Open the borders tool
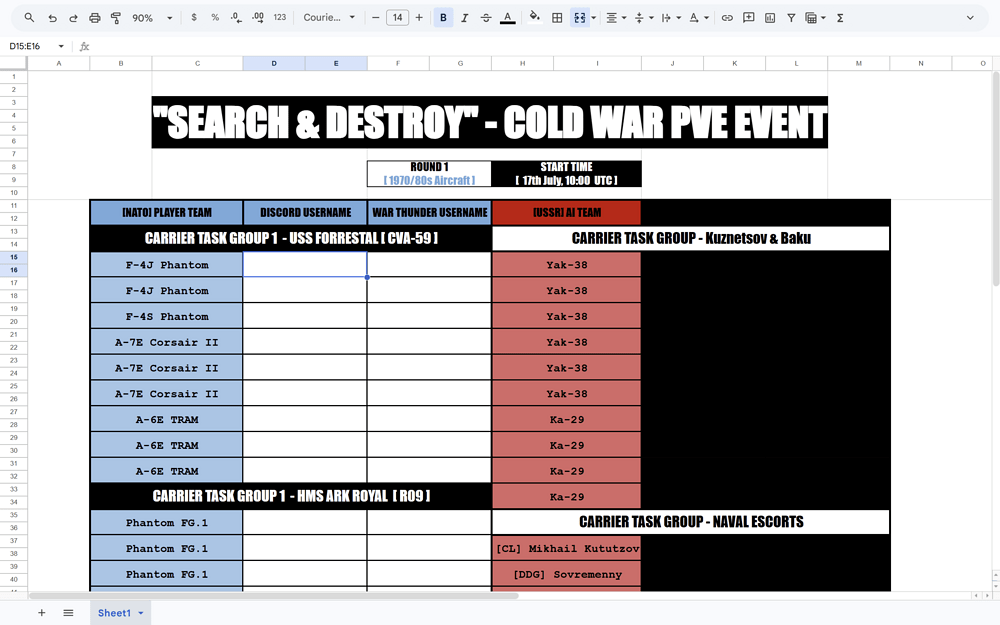 [x=557, y=18]
